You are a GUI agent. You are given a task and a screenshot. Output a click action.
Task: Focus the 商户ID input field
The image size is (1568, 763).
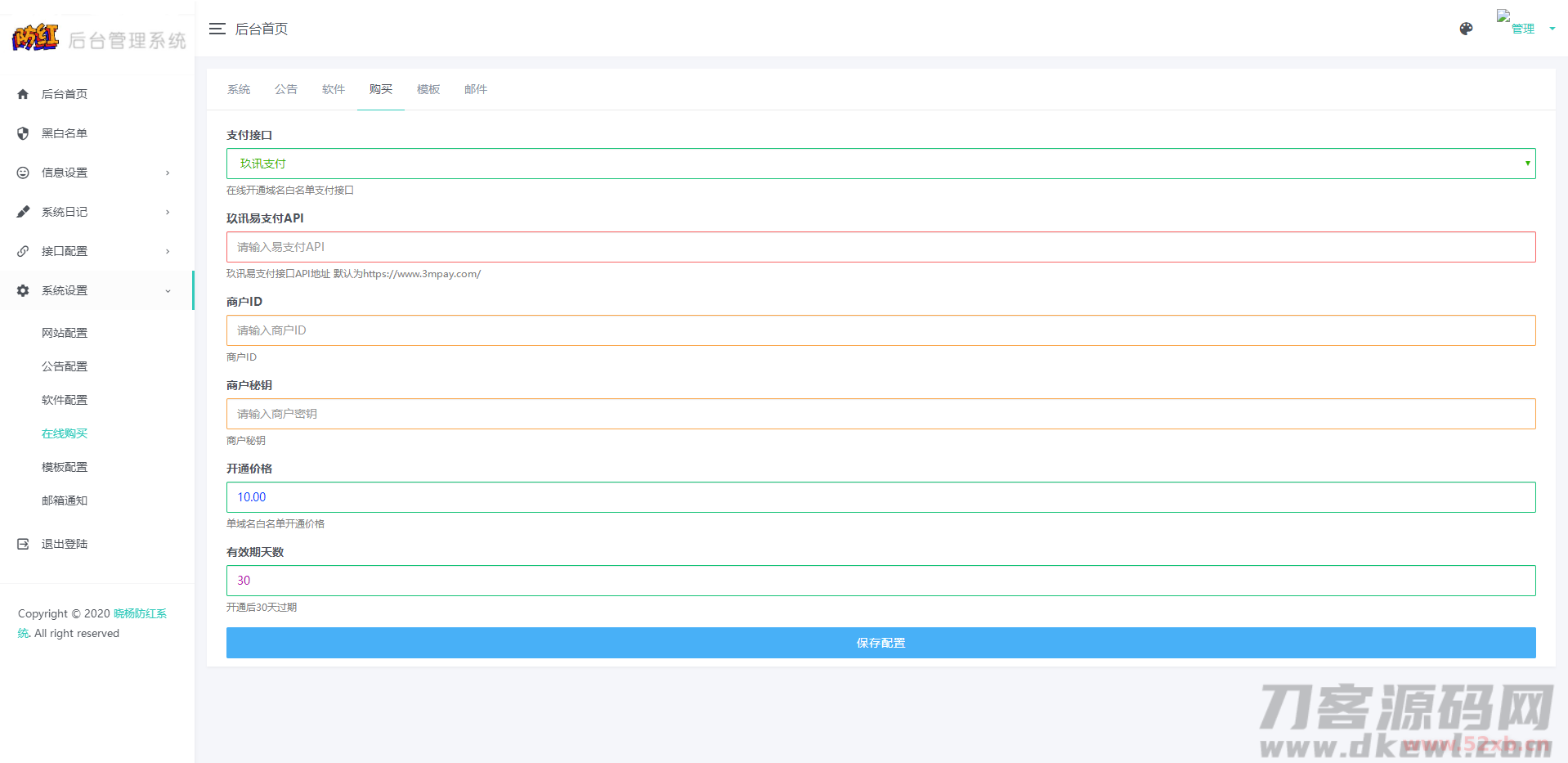point(880,330)
